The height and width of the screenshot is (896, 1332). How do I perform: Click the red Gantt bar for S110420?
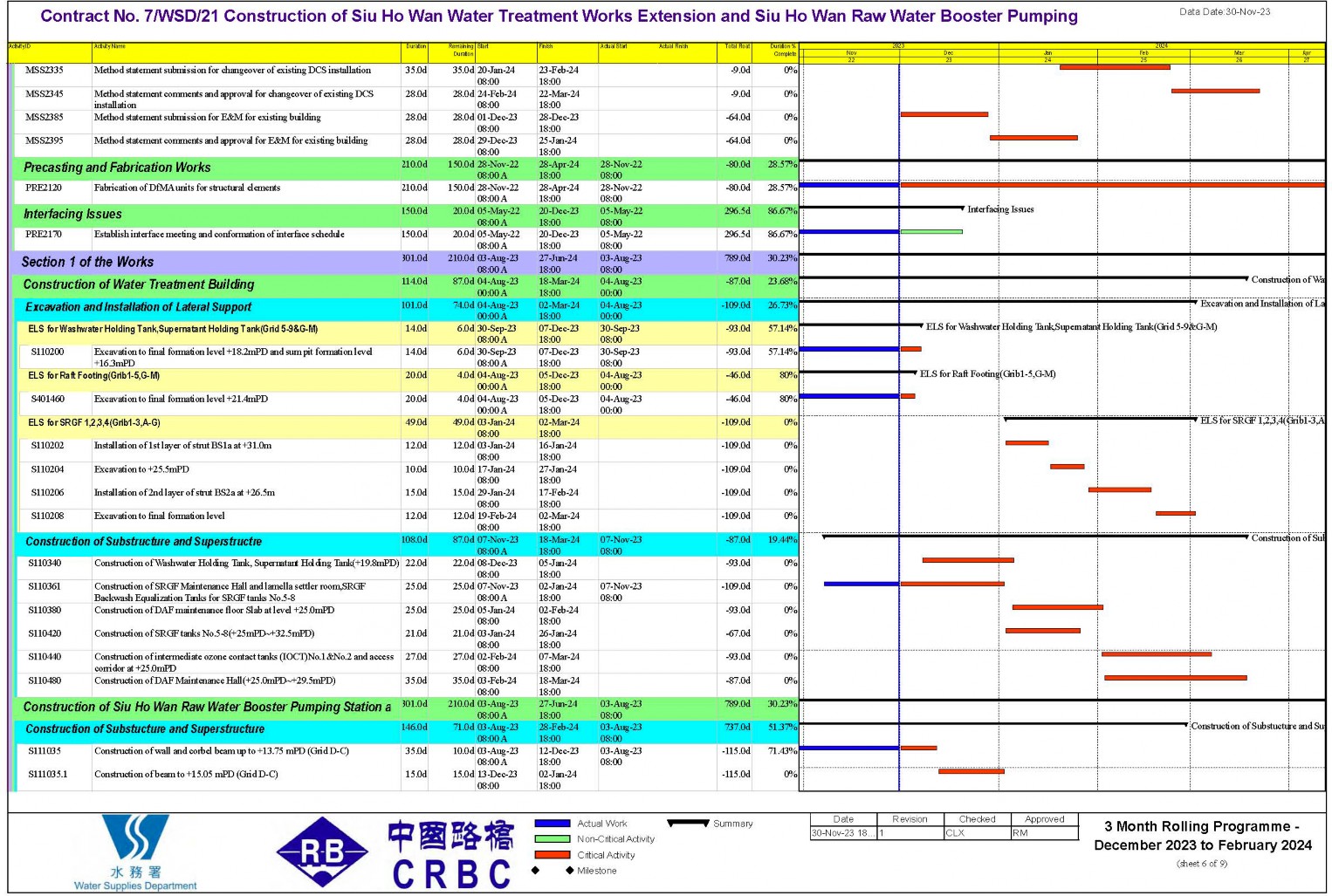[x=1043, y=631]
